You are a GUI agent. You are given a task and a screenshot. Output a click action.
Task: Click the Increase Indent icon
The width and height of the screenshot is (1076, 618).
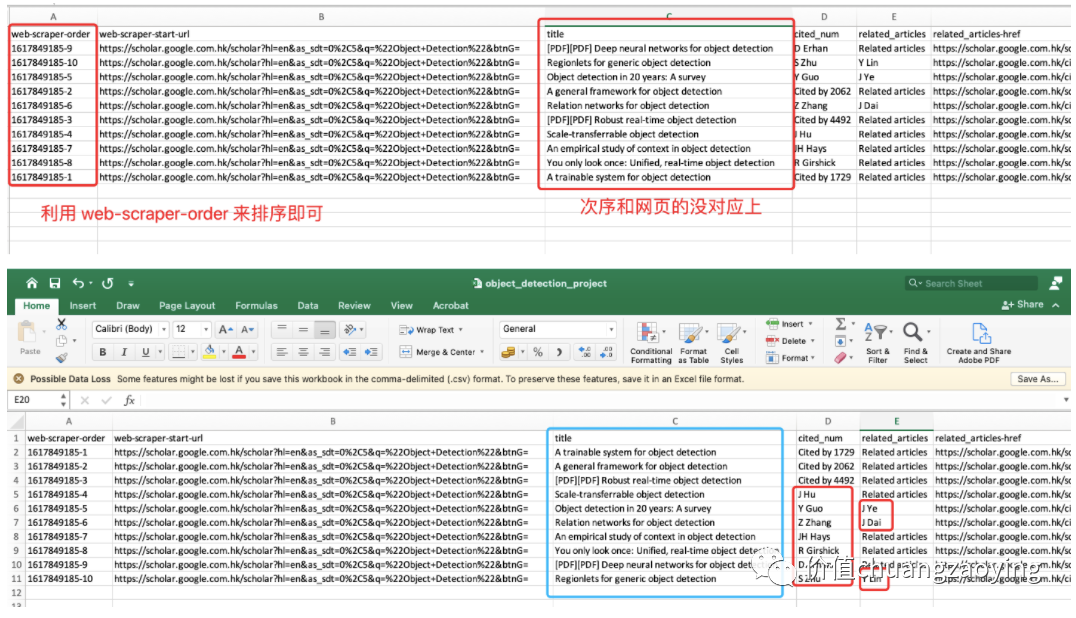click(x=371, y=352)
